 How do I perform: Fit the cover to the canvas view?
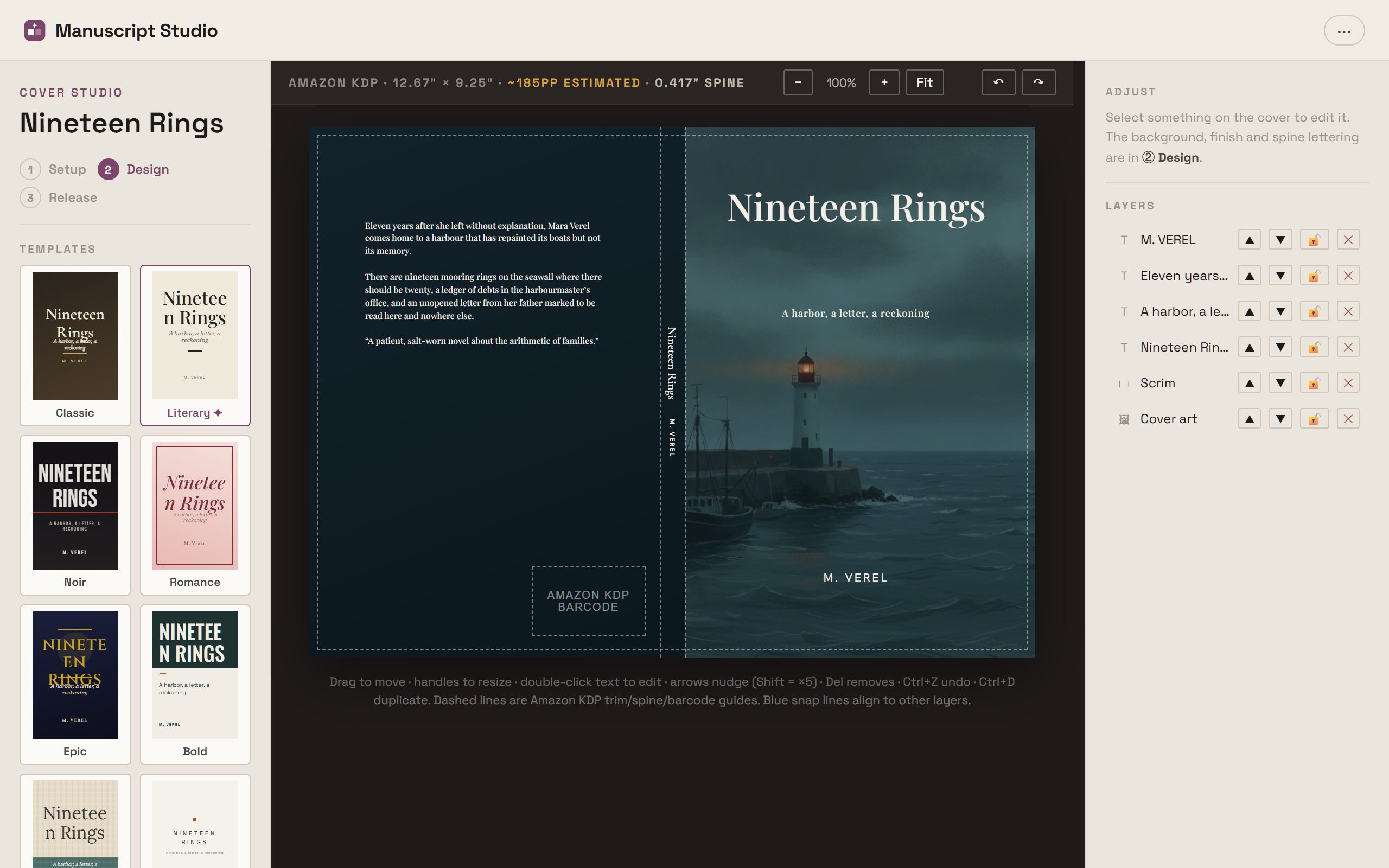pyautogui.click(x=925, y=82)
